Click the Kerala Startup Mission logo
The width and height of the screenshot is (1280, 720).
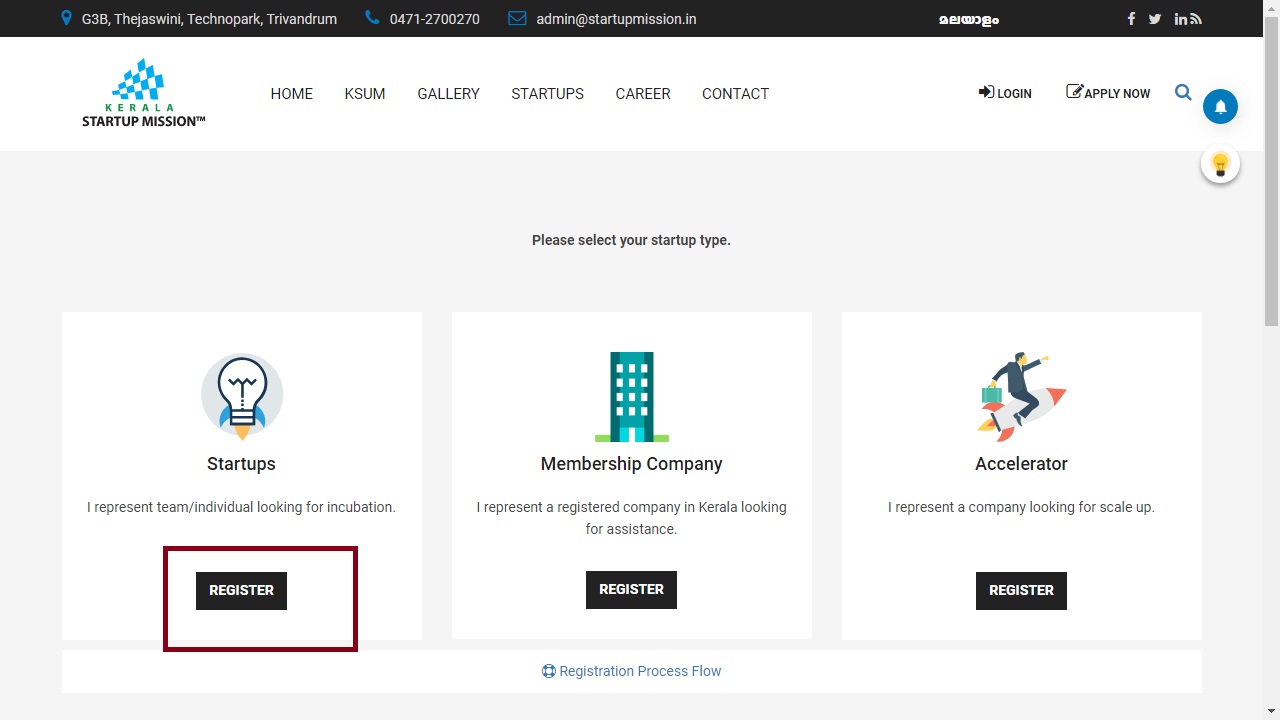(143, 93)
